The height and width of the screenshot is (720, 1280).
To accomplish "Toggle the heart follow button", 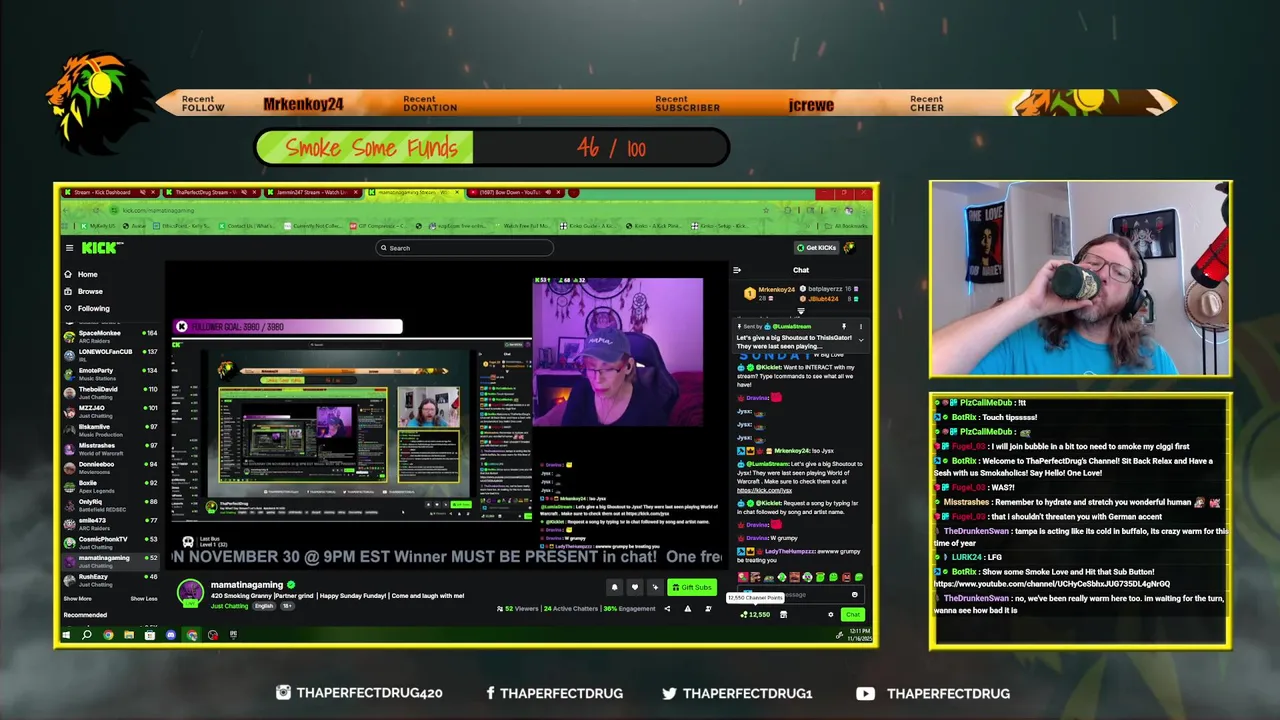I will coord(634,587).
